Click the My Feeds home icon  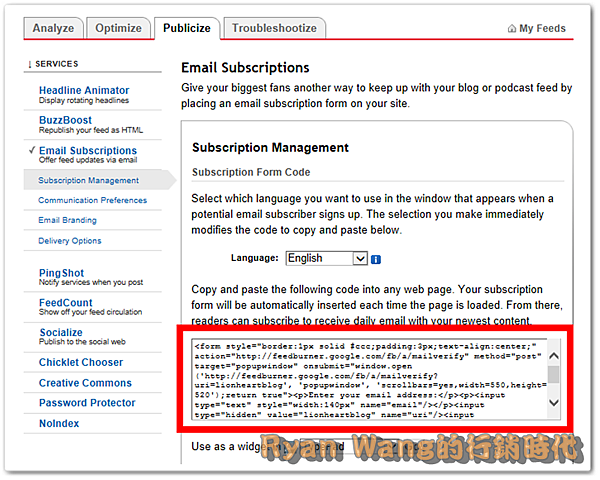coord(512,29)
